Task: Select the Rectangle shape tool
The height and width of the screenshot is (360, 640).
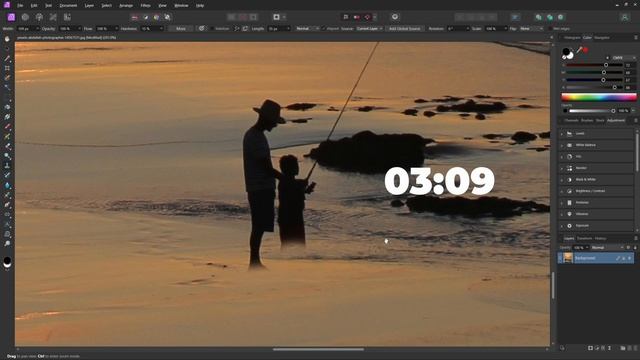Action: [x=7, y=214]
